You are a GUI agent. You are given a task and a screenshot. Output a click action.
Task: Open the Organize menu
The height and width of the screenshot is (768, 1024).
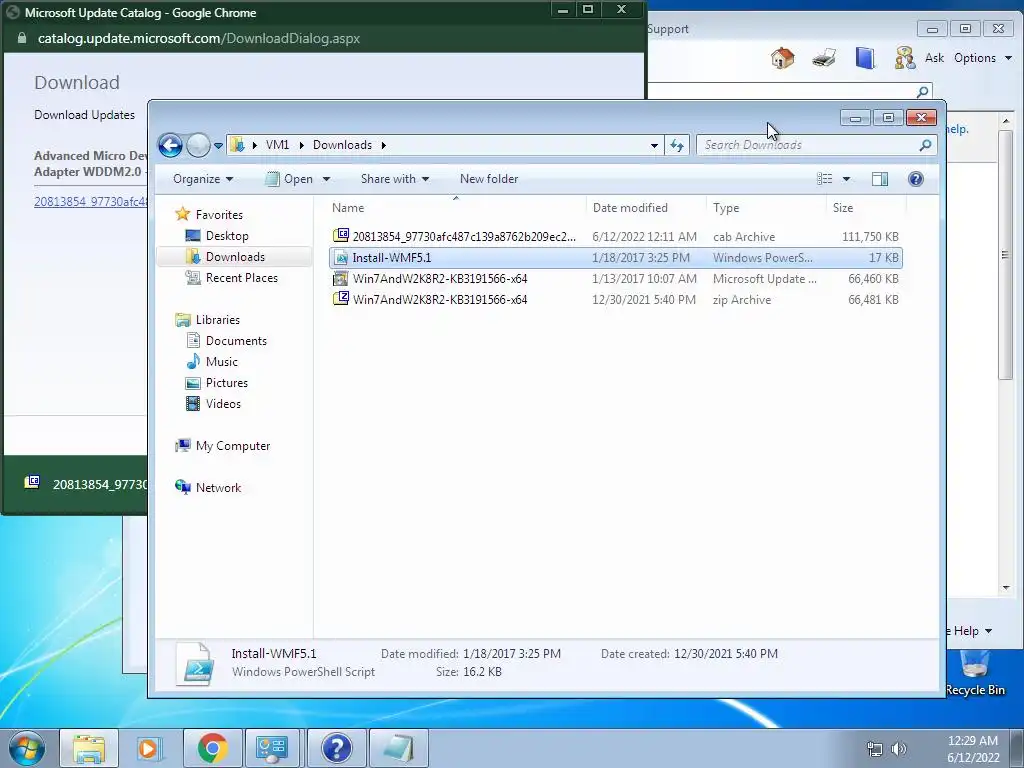point(202,179)
